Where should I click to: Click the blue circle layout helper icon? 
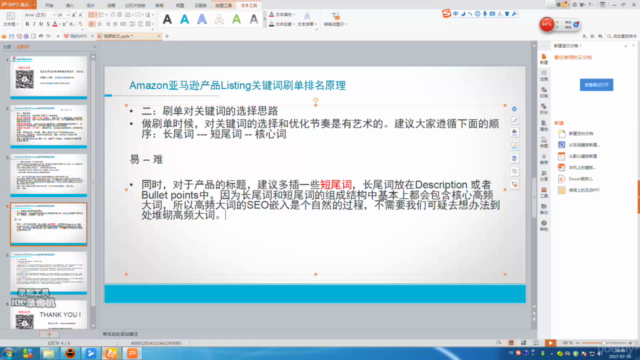pyautogui.click(x=514, y=109)
